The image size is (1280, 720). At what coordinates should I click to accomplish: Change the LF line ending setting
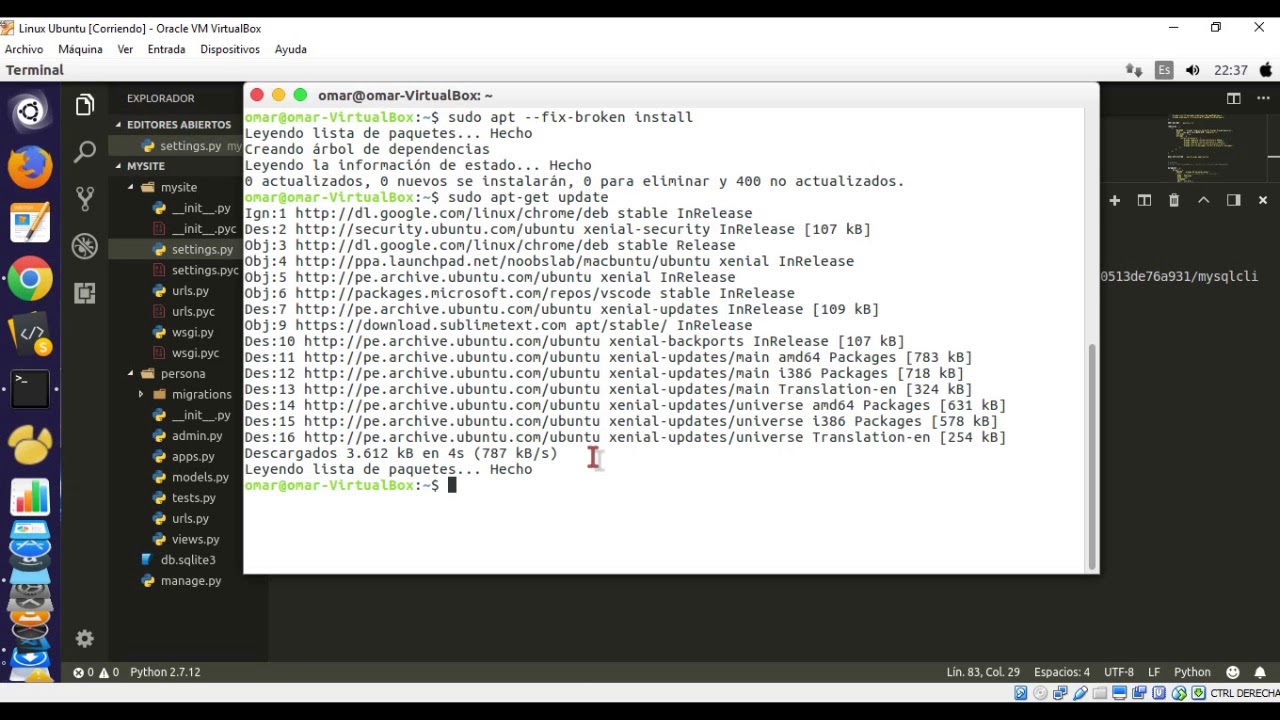click(1154, 672)
